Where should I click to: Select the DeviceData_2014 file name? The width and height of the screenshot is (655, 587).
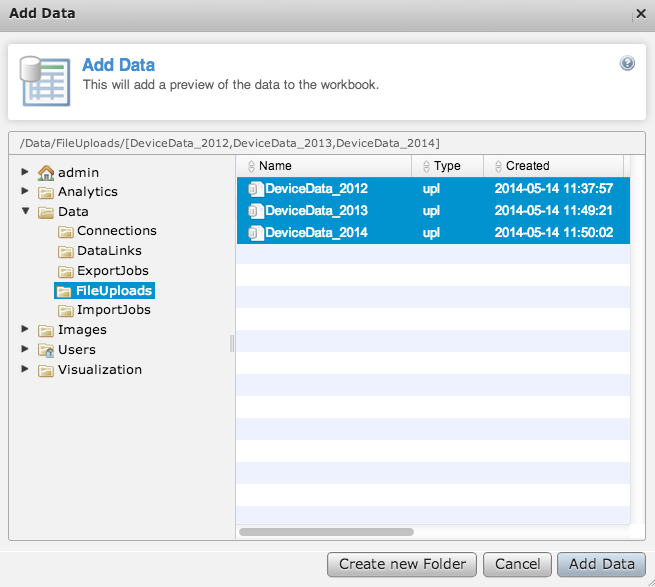pos(317,233)
